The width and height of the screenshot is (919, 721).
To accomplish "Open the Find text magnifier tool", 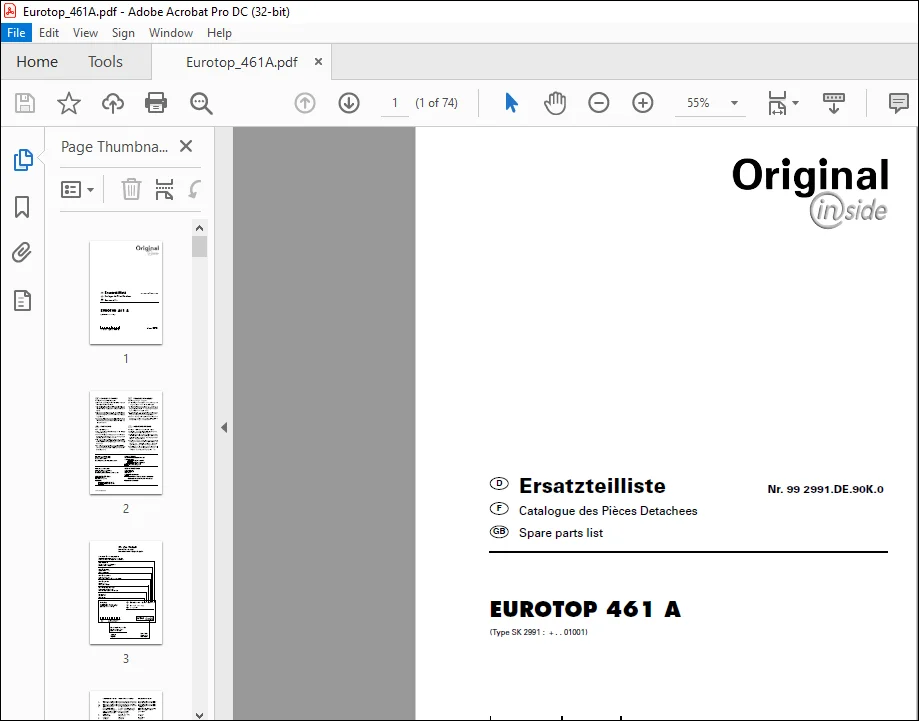I will pos(201,103).
